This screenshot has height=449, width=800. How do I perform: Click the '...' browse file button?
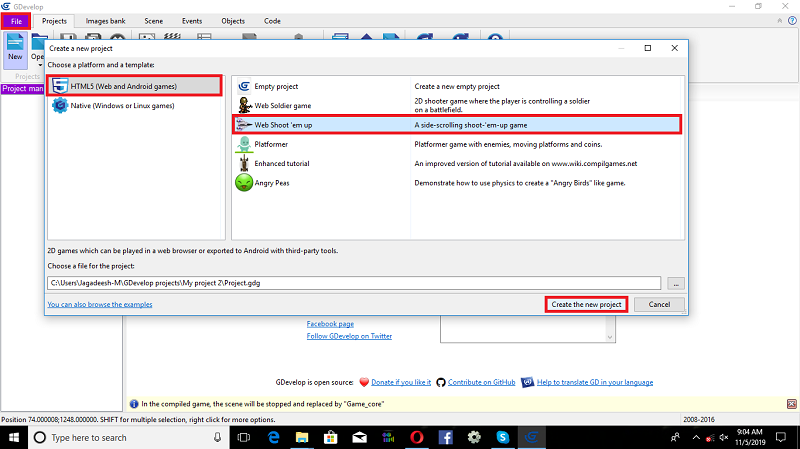point(676,284)
